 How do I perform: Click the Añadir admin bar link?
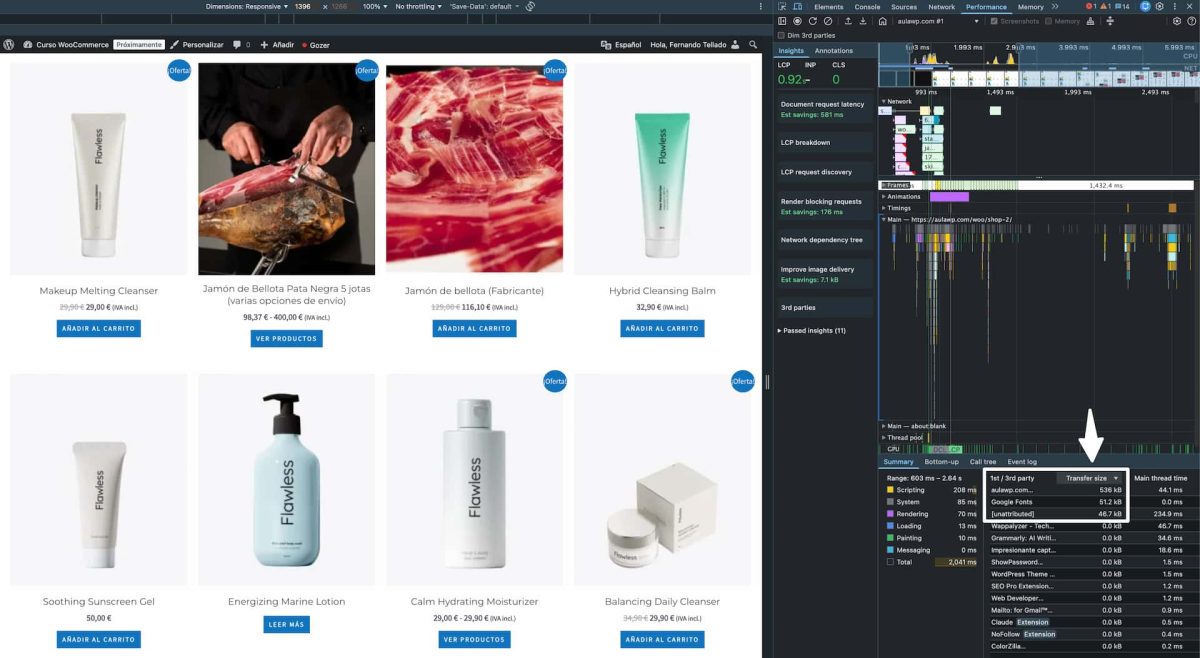coord(277,45)
